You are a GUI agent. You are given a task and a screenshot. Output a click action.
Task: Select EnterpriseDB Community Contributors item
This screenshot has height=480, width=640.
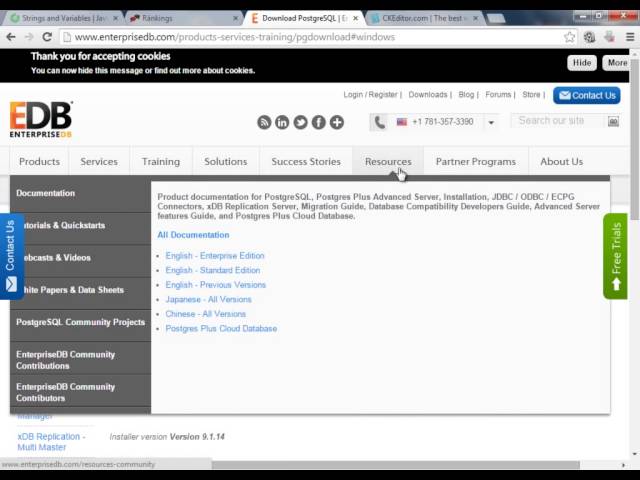(x=80, y=392)
